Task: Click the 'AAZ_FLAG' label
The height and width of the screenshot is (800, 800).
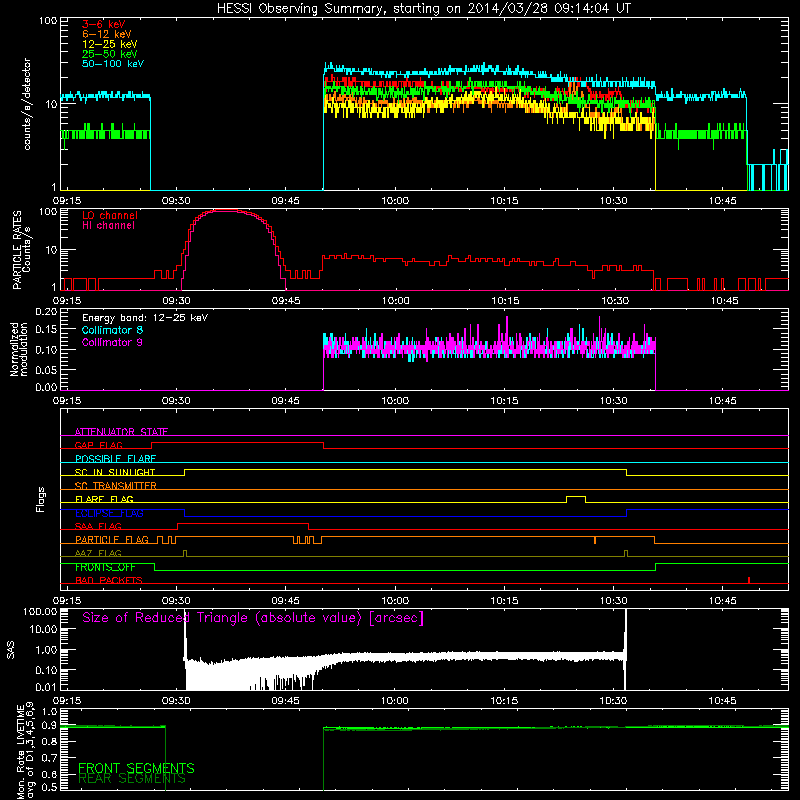Action: point(98,554)
